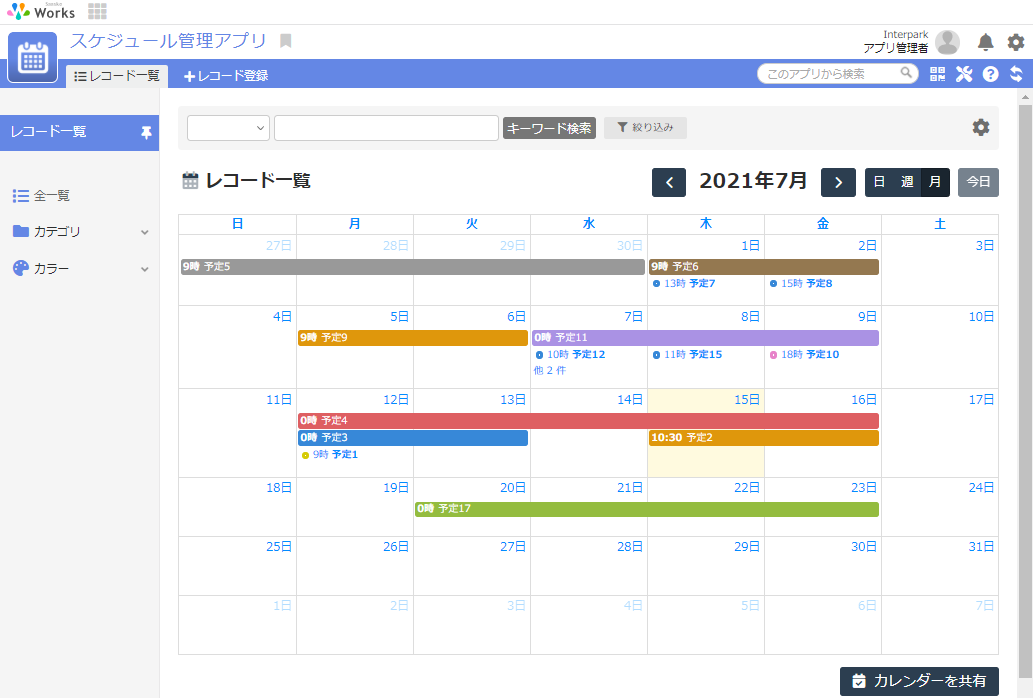The width and height of the screenshot is (1033, 698).
Task: Open the 9時 予定1 event
Action: 329,454
